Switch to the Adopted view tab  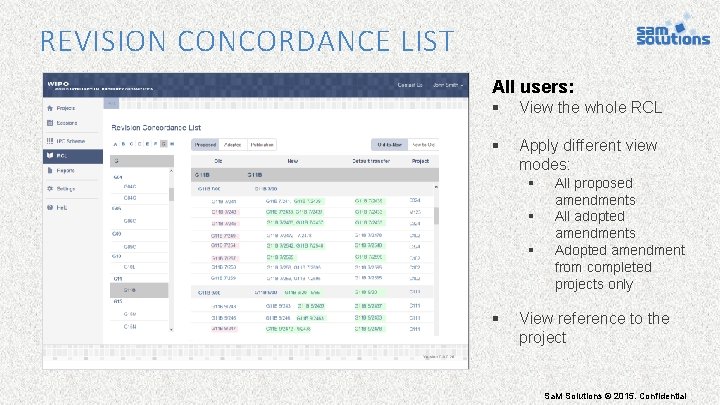tap(233, 145)
